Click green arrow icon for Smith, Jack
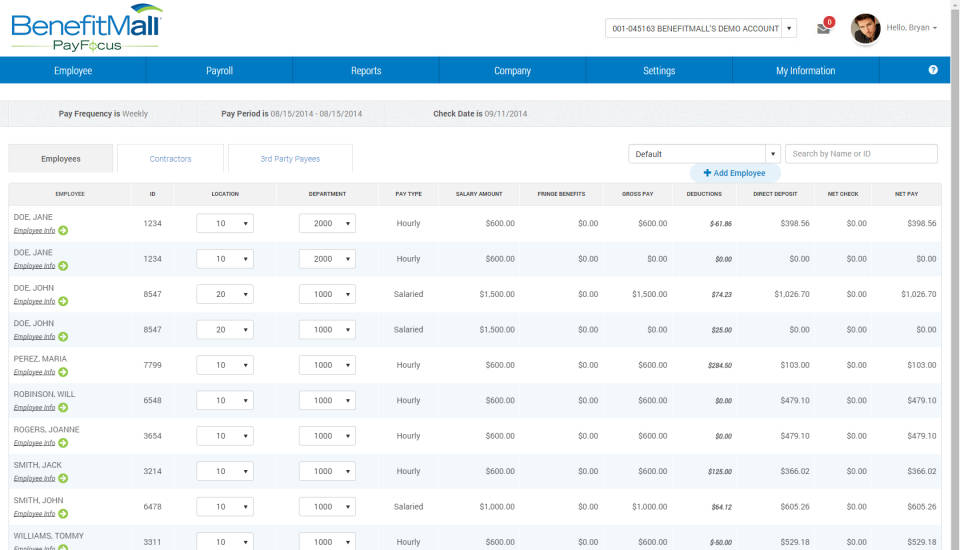Image resolution: width=960 pixels, height=550 pixels. (x=63, y=479)
